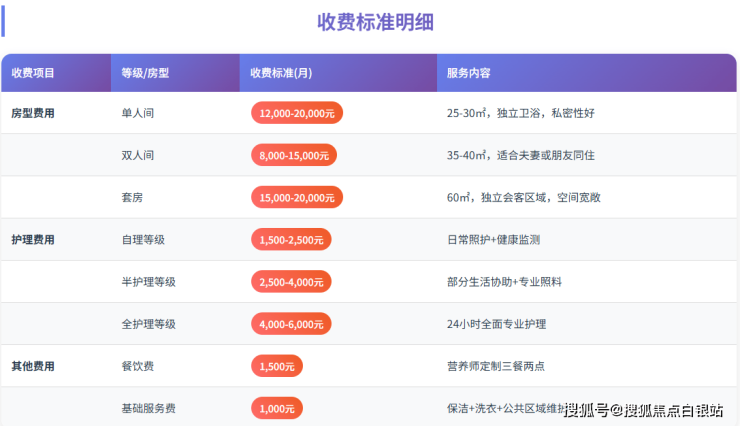The width and height of the screenshot is (740, 426).
Task: Click the 4,000-6,000元 price badge
Action: [x=291, y=324]
